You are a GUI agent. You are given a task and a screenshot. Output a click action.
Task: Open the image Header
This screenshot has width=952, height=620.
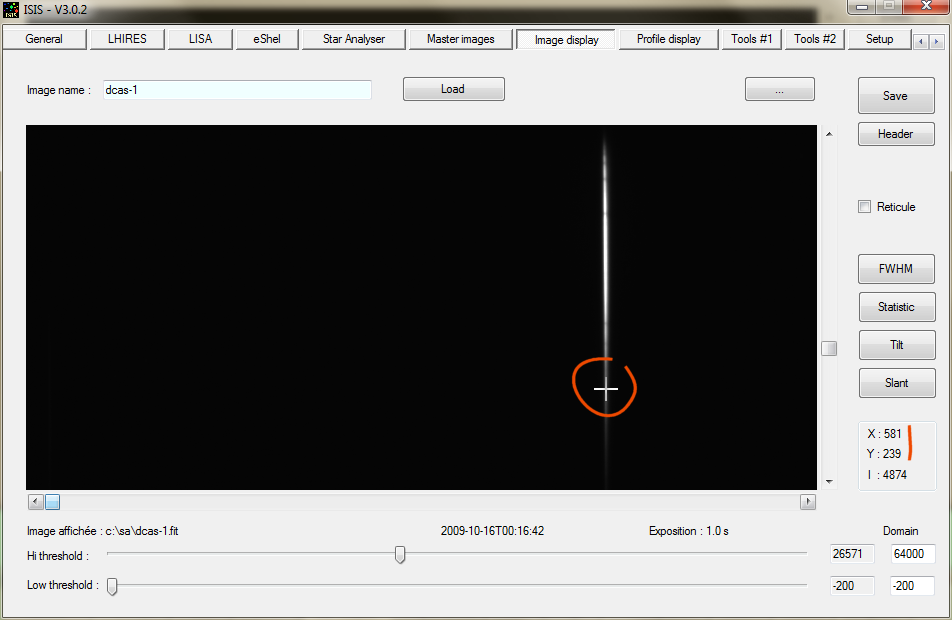click(895, 134)
